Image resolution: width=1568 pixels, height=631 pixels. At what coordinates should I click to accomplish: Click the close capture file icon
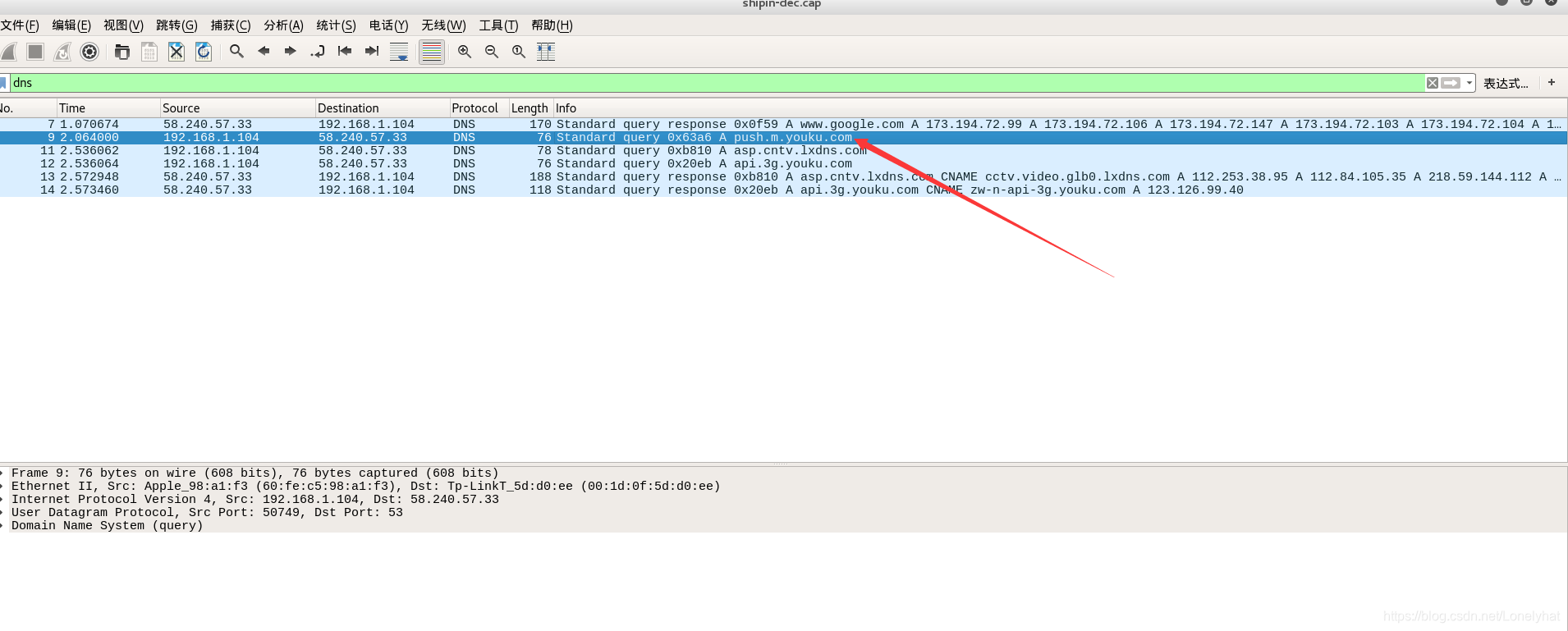177,52
